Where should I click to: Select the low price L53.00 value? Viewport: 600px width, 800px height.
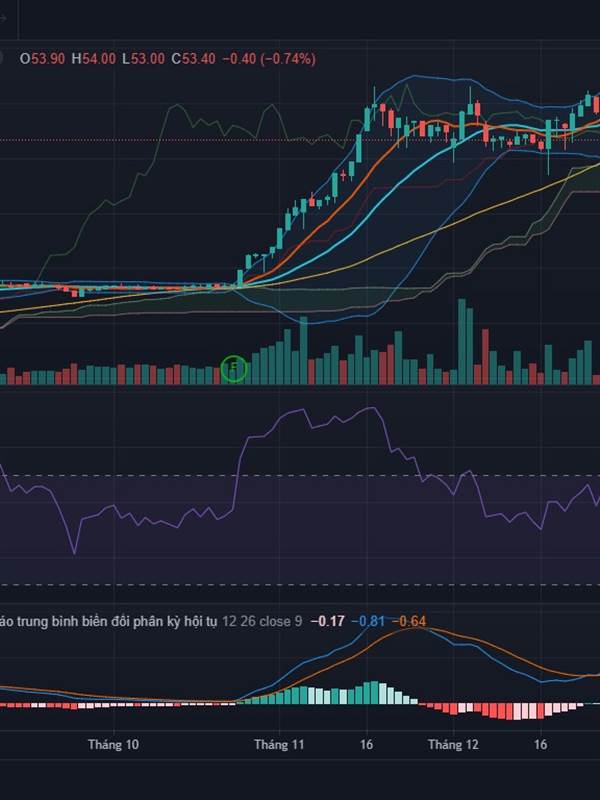tap(143, 59)
